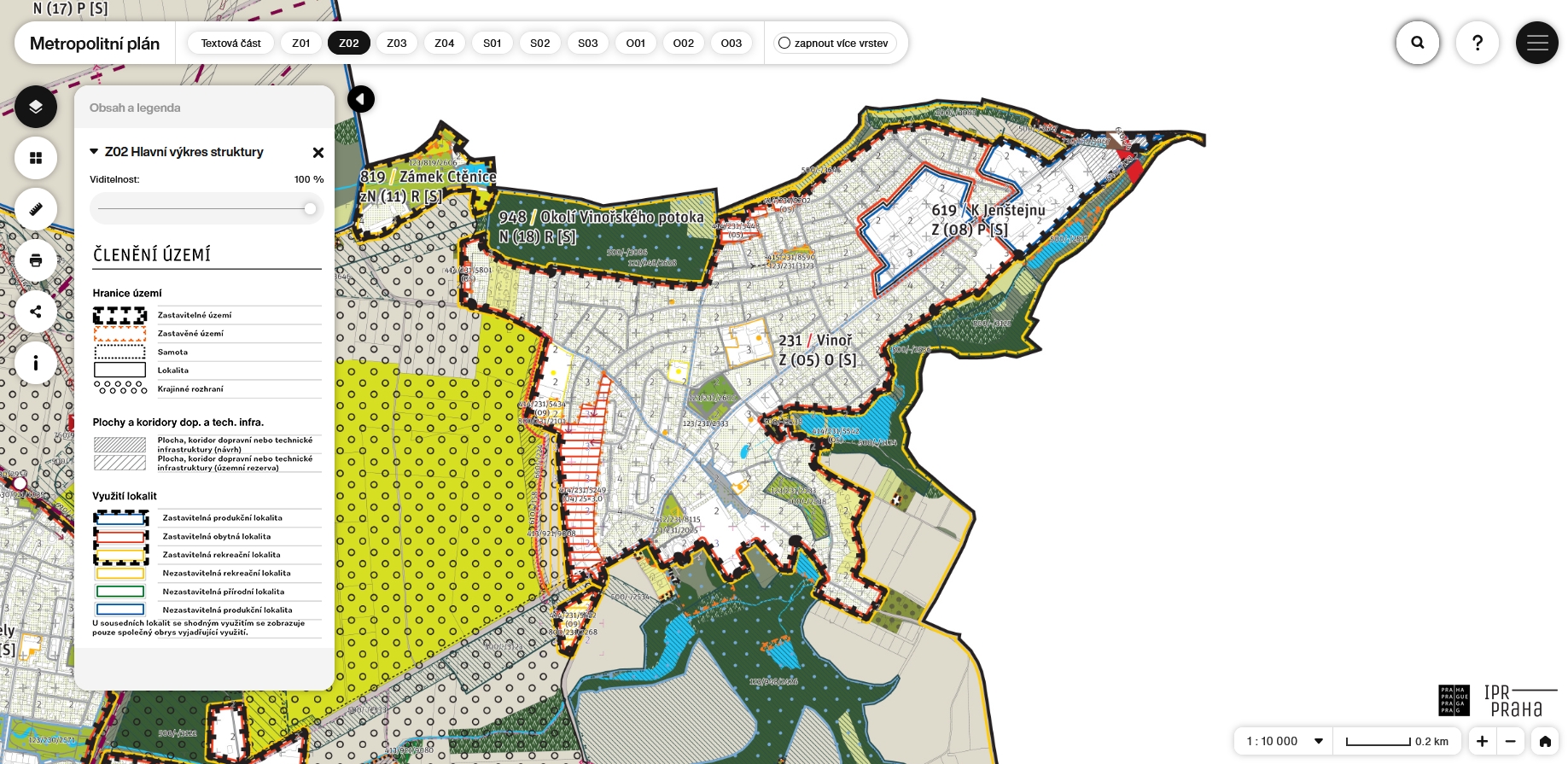Collapse legend panel with left arrow

pyautogui.click(x=361, y=99)
